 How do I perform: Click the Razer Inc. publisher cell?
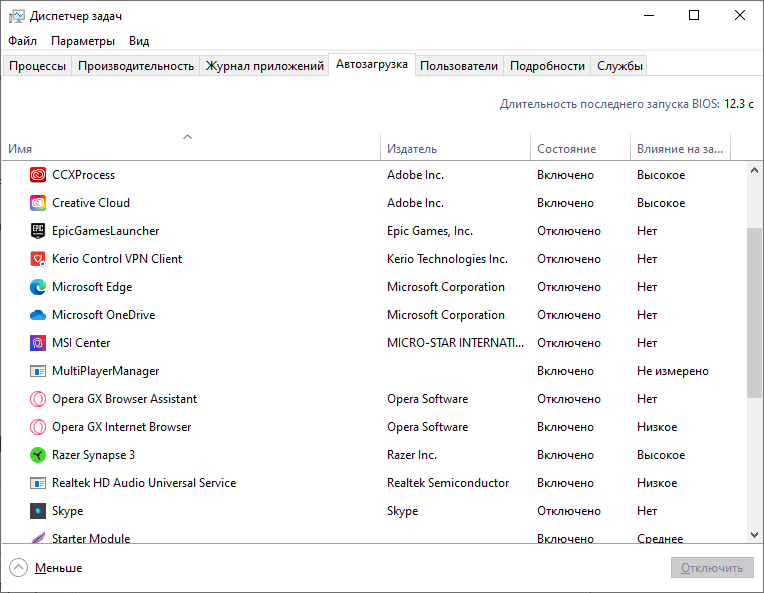pos(412,455)
